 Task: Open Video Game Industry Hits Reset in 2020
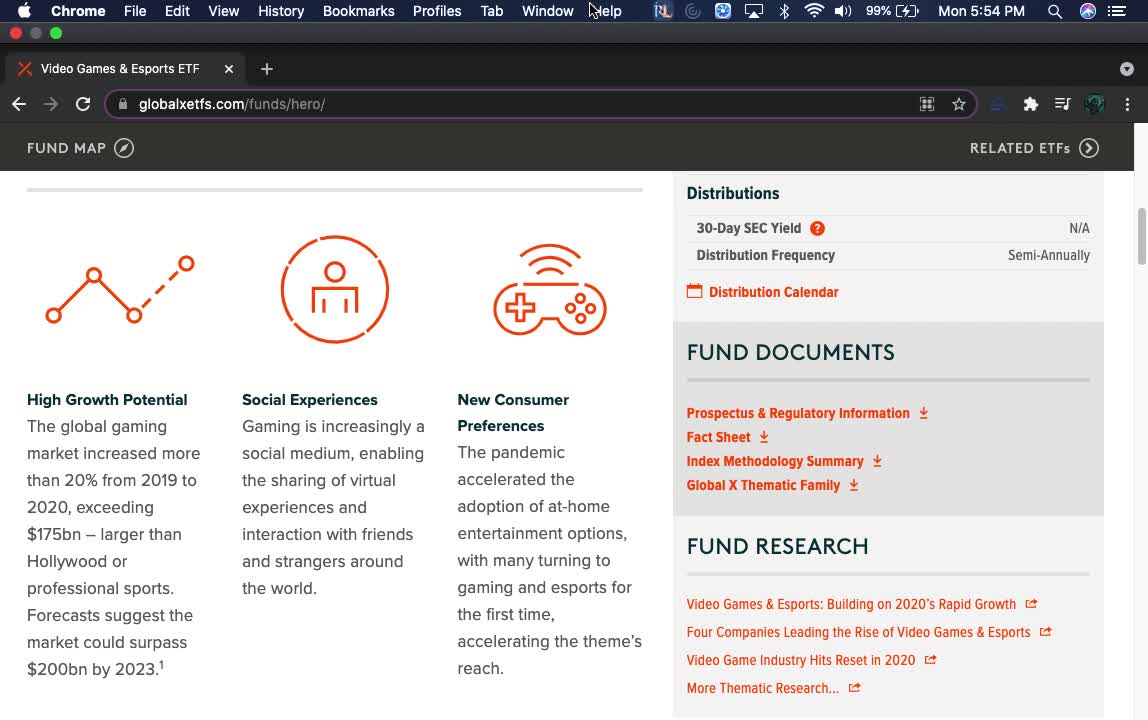811,660
